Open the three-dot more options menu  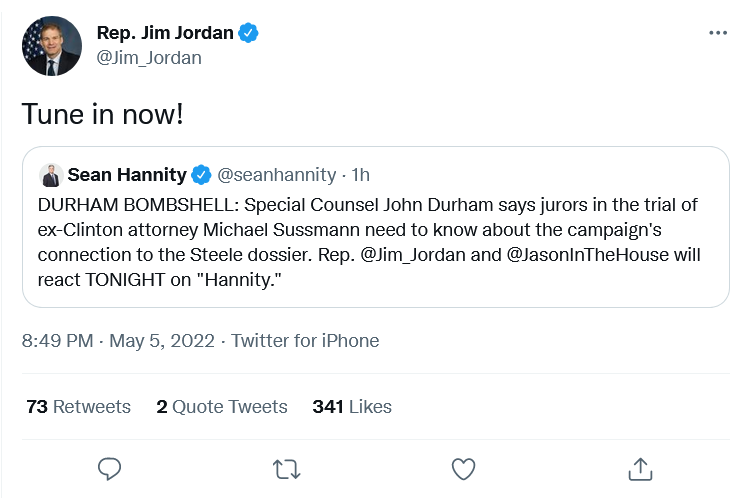coord(717,33)
